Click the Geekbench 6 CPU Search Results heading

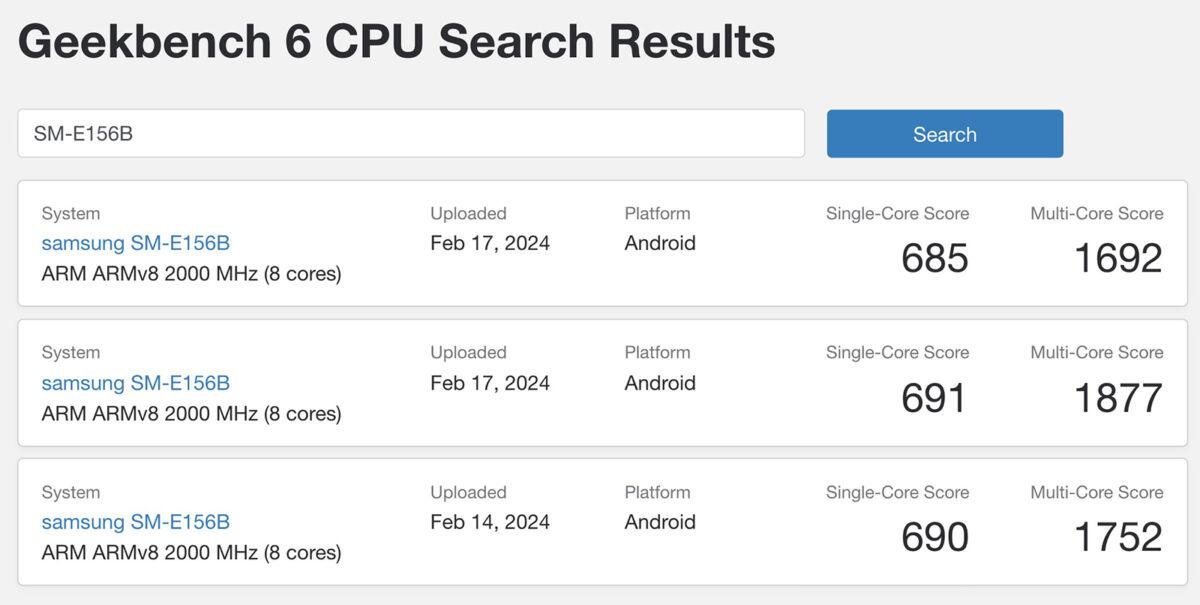396,42
